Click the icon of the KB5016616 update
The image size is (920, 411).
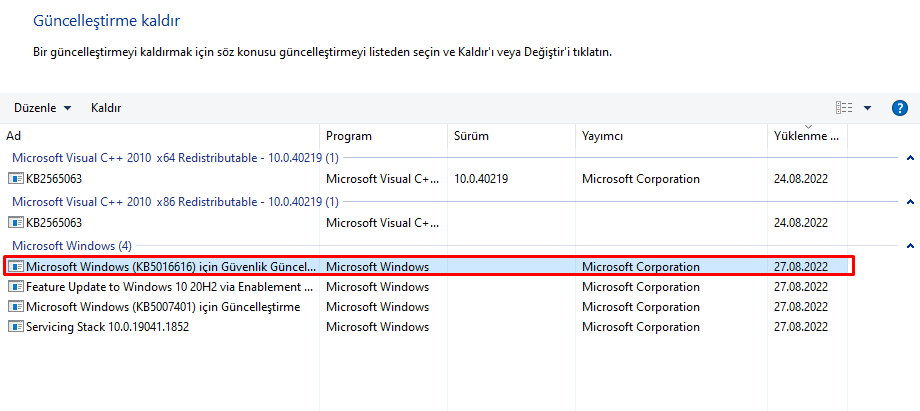pos(16,267)
